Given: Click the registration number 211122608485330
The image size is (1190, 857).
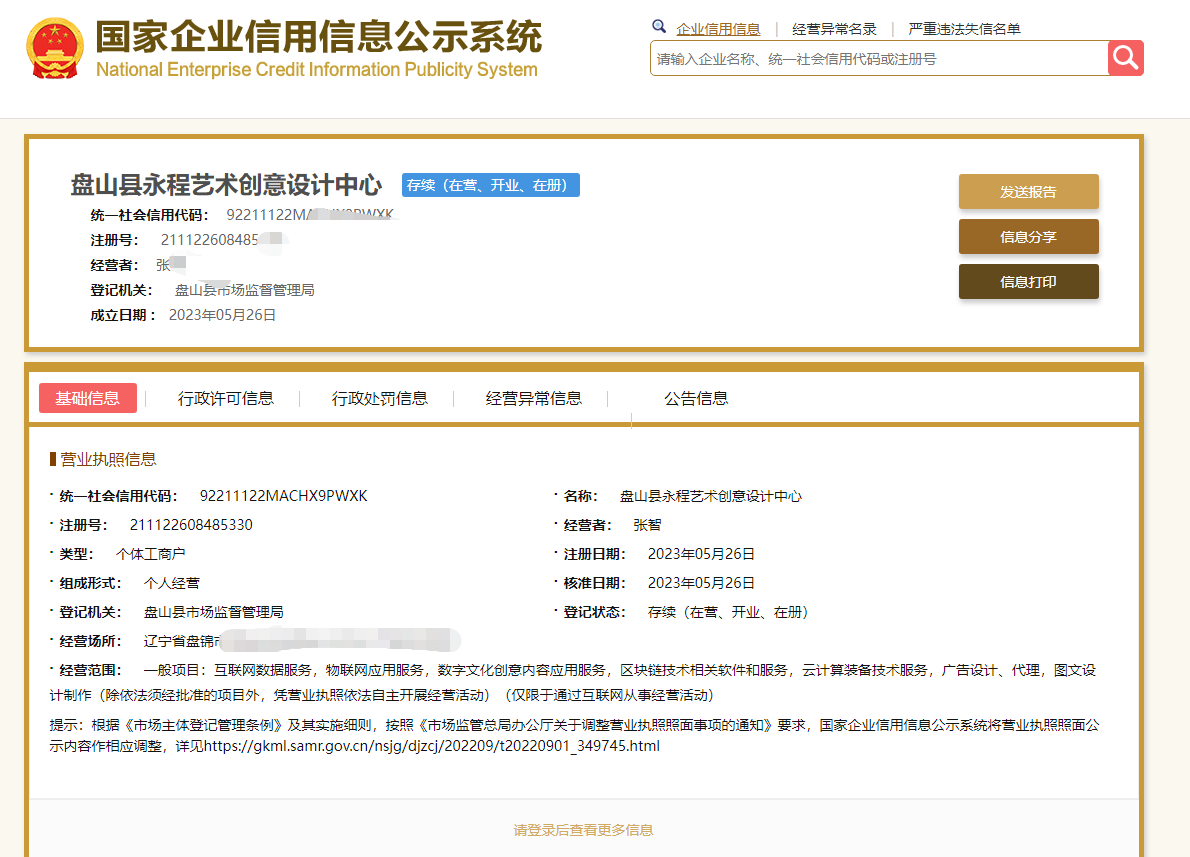Looking at the screenshot, I should 191,525.
